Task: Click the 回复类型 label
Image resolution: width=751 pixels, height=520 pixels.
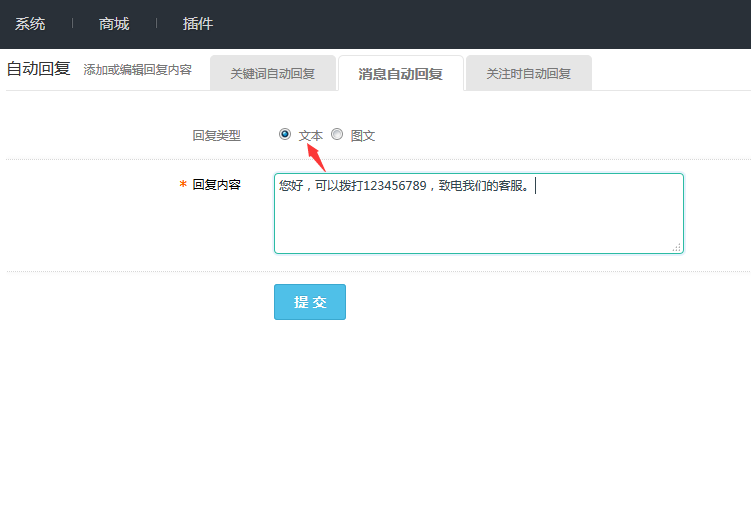Action: tap(216, 136)
